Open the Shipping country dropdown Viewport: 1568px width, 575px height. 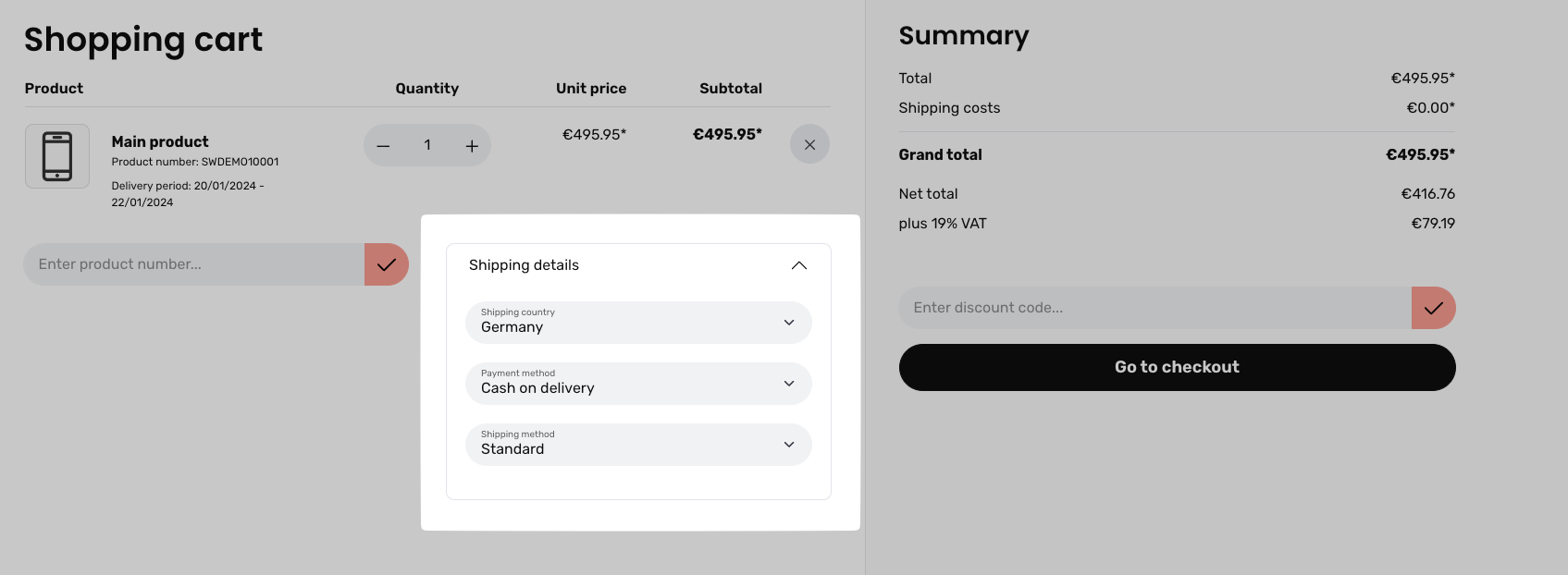(x=638, y=323)
